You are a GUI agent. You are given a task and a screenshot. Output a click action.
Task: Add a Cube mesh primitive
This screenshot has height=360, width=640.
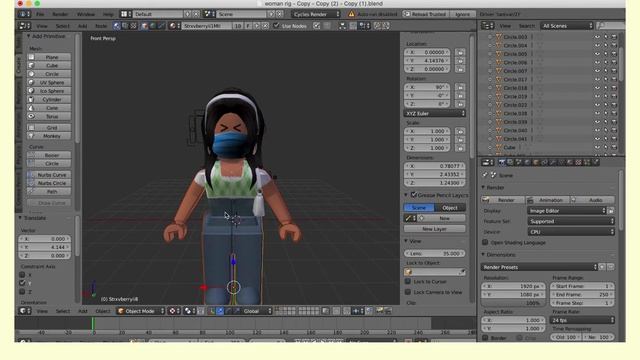tap(49, 66)
